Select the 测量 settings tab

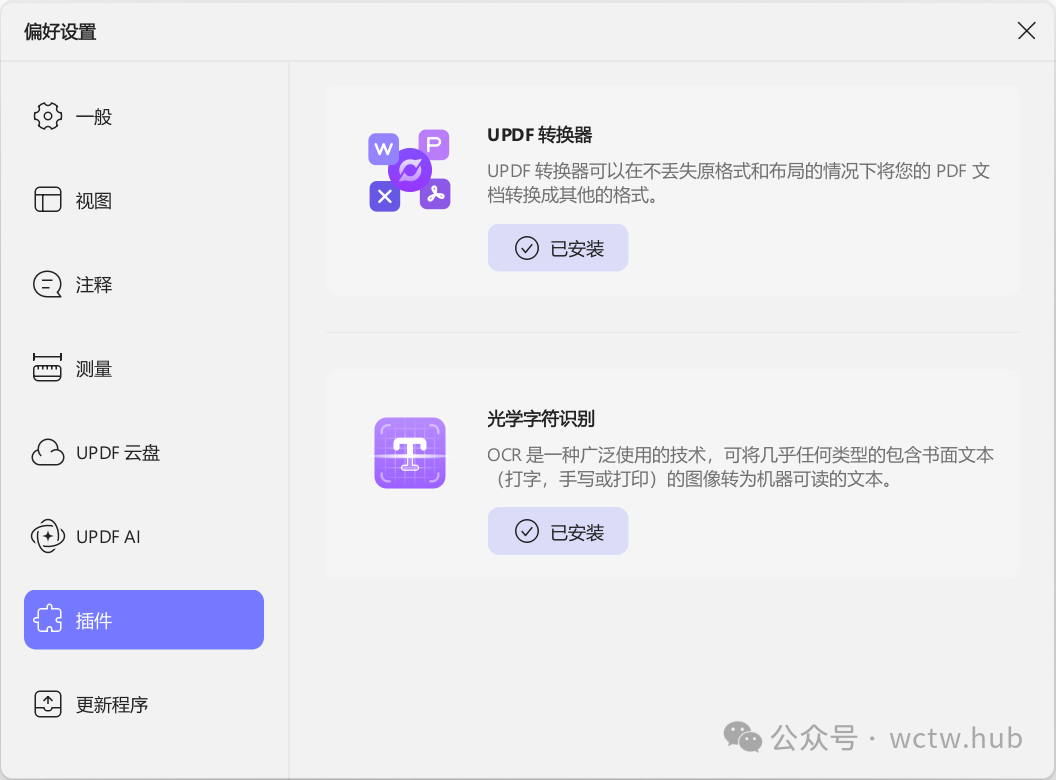click(143, 368)
